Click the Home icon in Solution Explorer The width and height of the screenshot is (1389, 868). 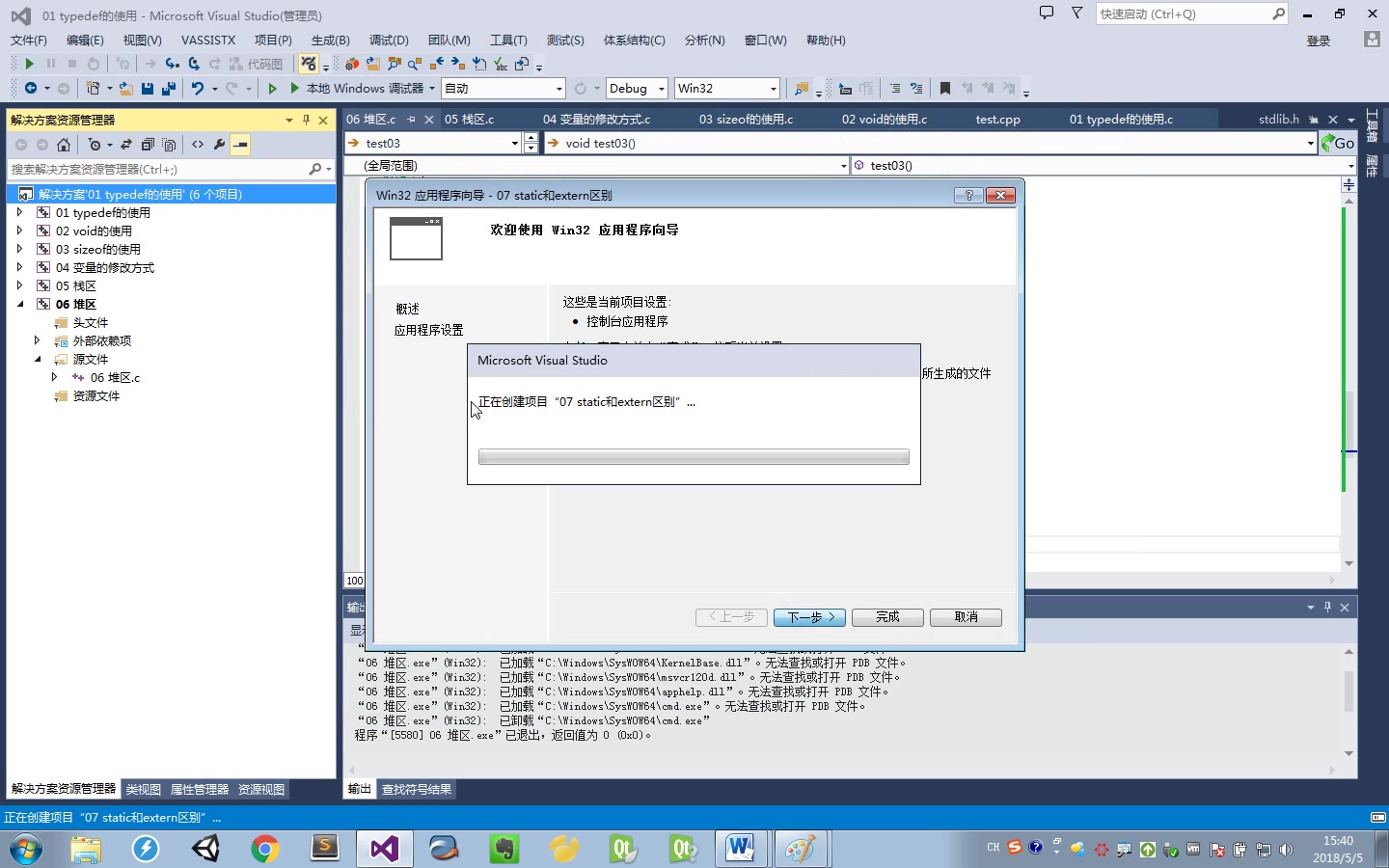pos(64,145)
